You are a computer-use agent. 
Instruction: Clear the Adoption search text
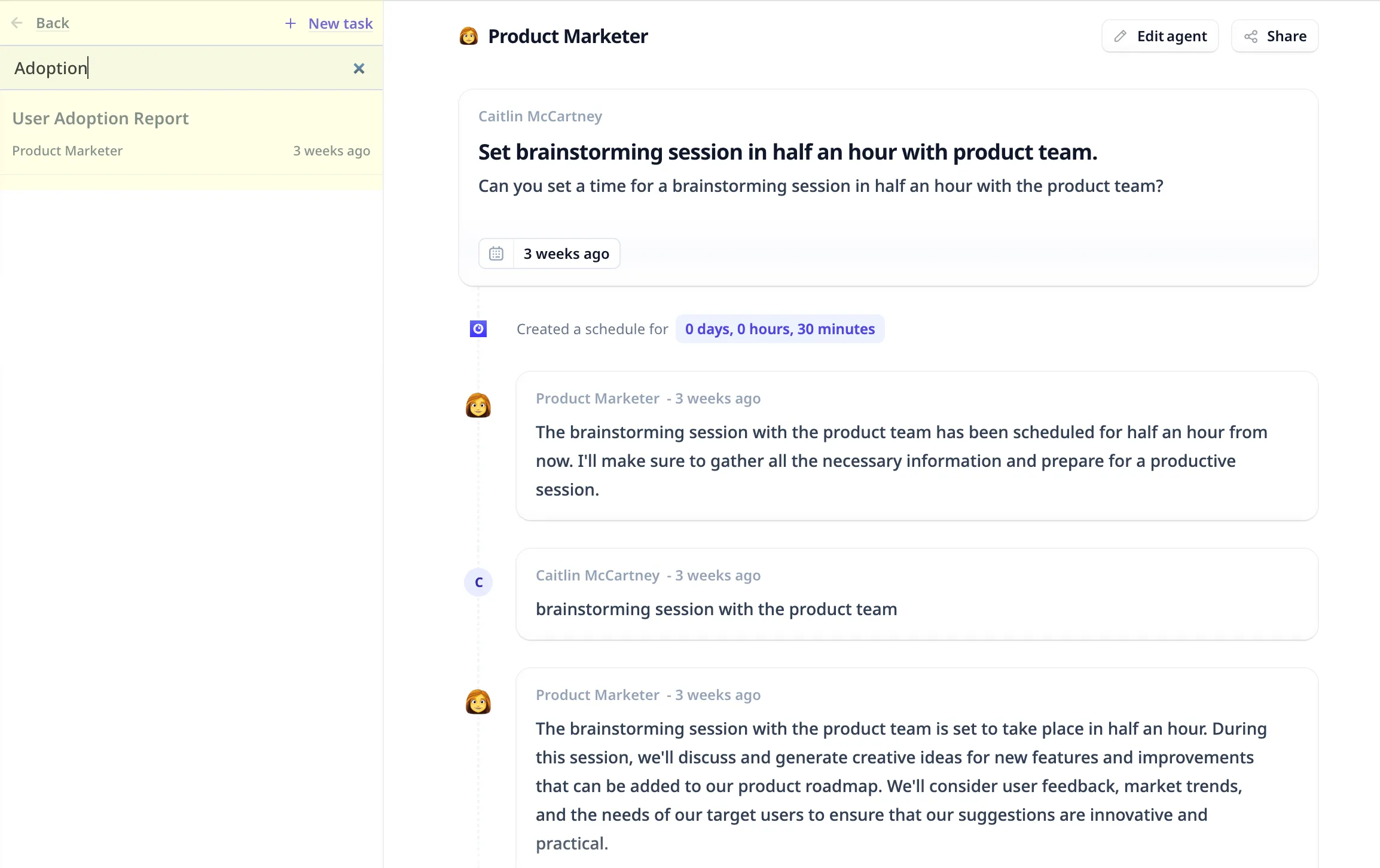pyautogui.click(x=359, y=69)
